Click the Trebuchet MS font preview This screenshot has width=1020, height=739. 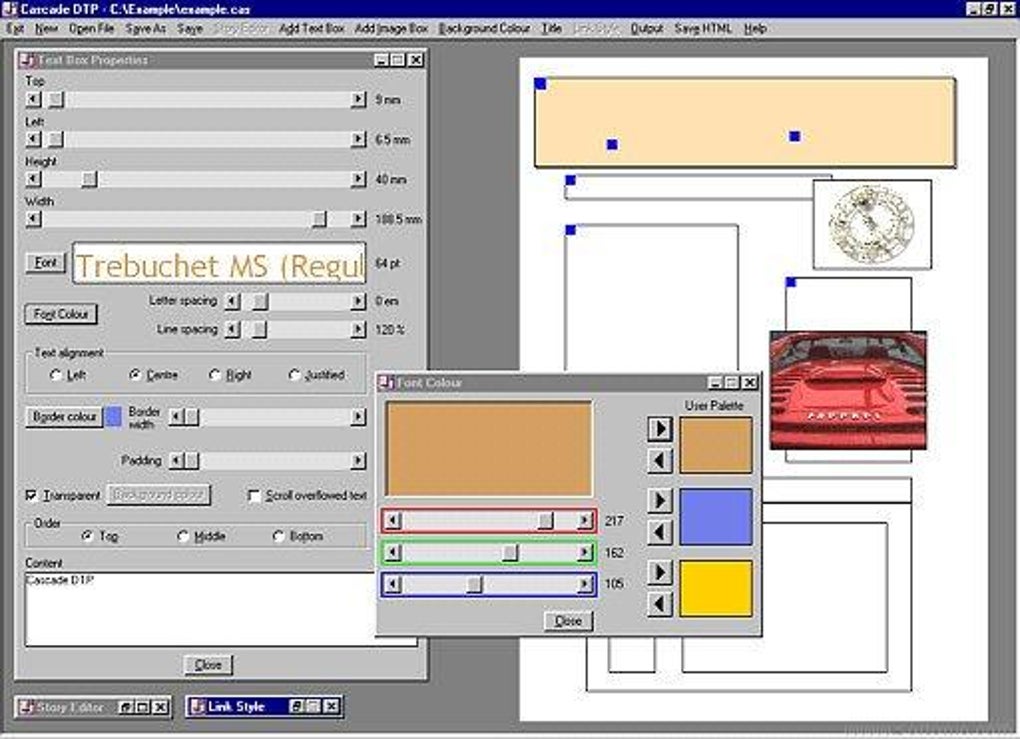(x=220, y=263)
